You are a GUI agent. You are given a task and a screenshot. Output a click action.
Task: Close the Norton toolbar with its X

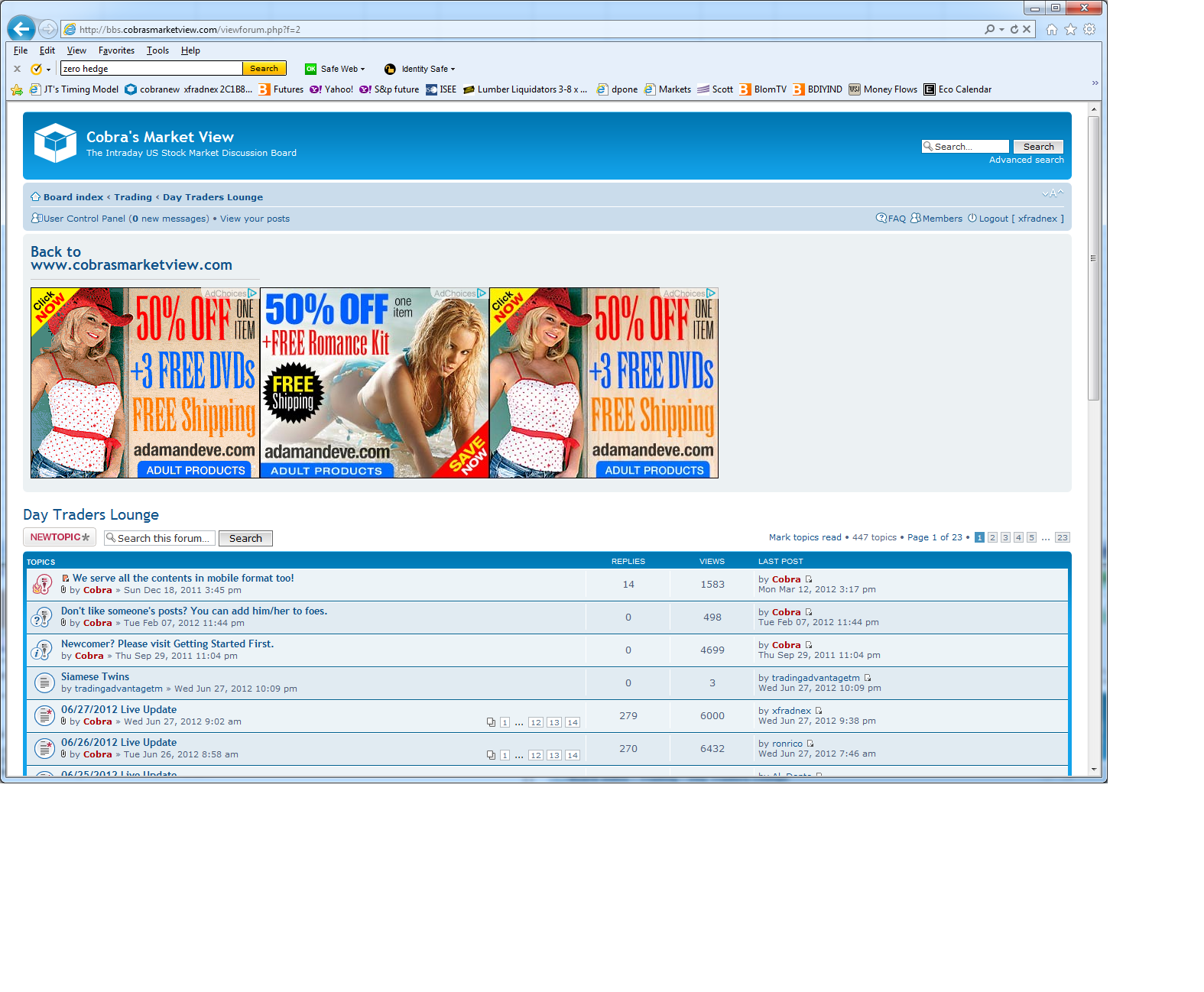17,69
